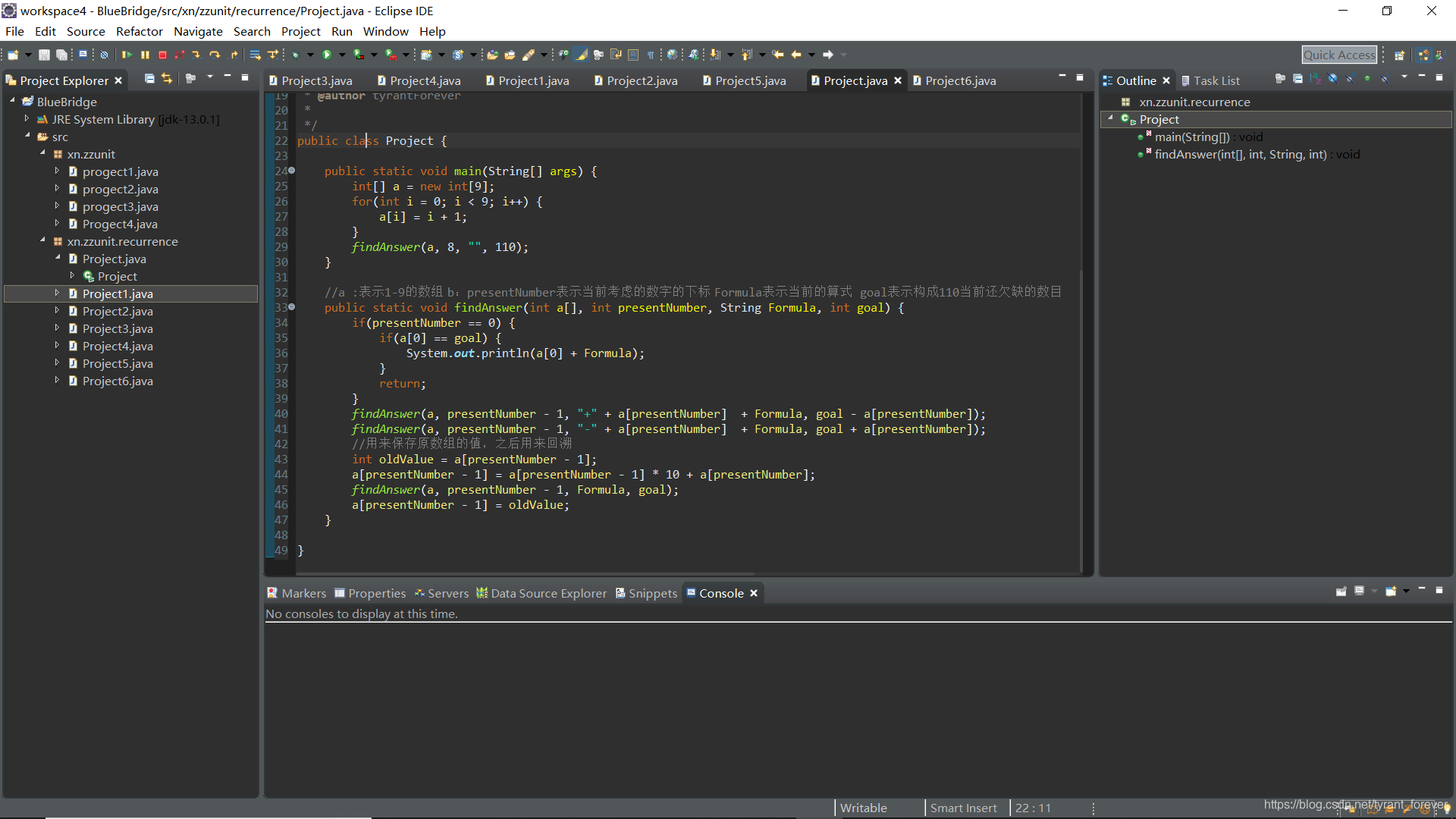The width and height of the screenshot is (1456, 819).
Task: Toggle Link with Editor in Project Explorer
Action: coord(167,79)
